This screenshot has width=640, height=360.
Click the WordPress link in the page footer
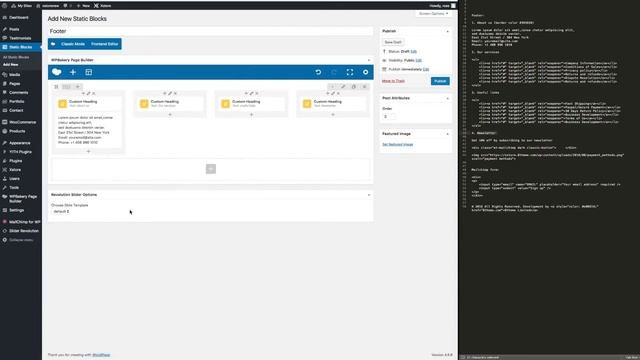101,355
